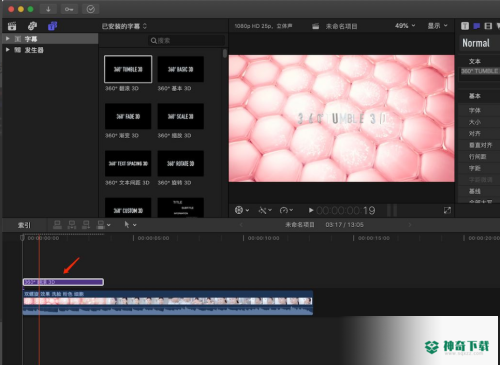Viewport: 500px width, 365px height.
Task: Show the titles and generators sidebar
Action: [52, 26]
